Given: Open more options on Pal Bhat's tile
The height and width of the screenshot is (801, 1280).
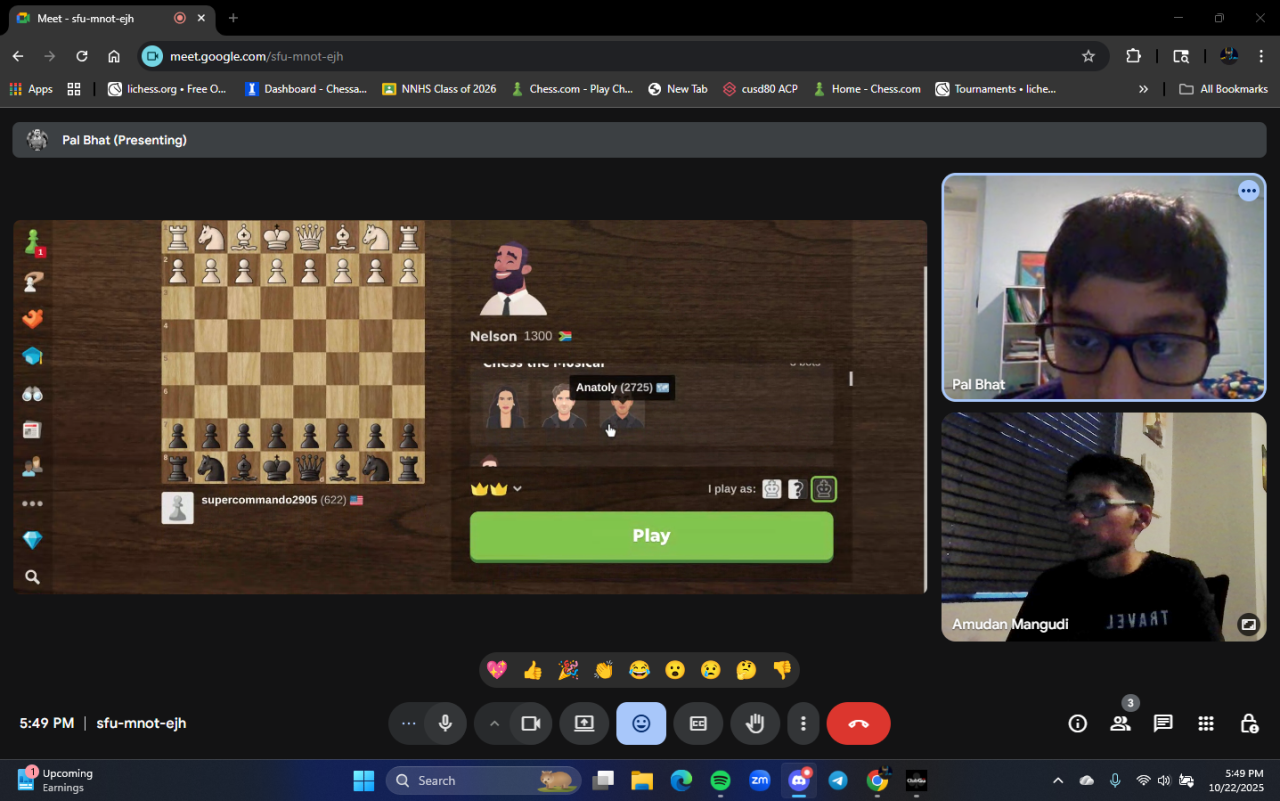Looking at the screenshot, I should point(1248,191).
